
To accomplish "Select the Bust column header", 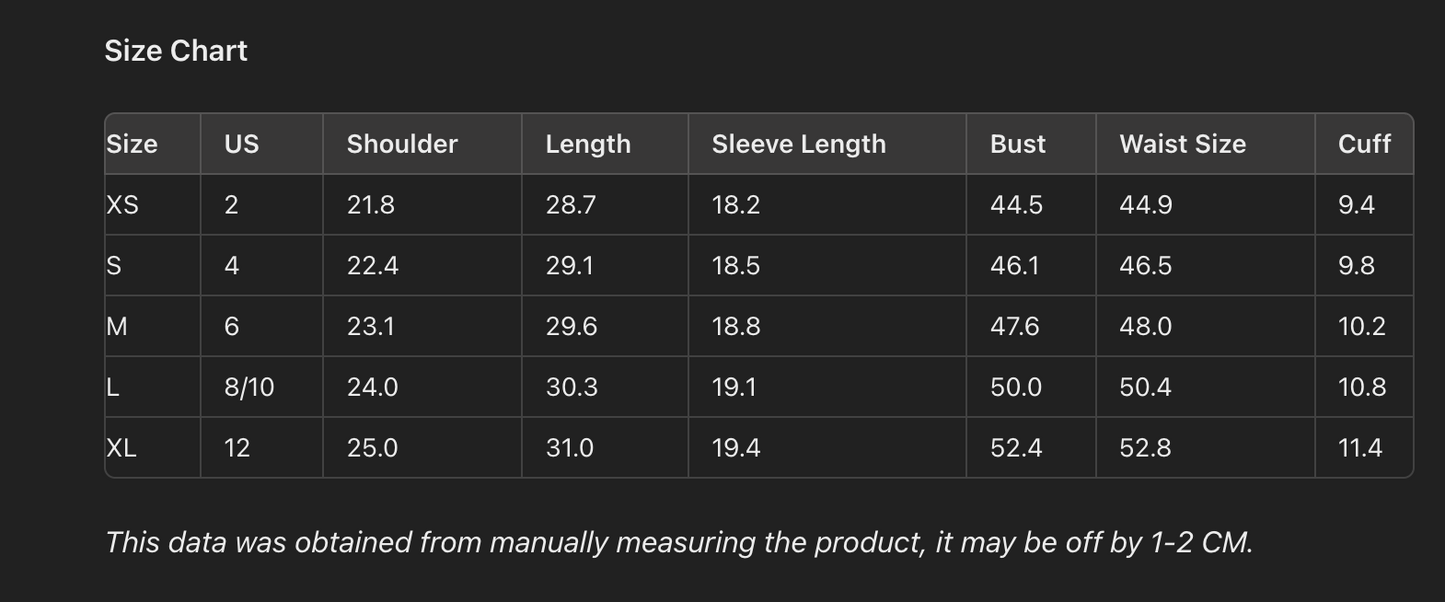I will (1017, 144).
